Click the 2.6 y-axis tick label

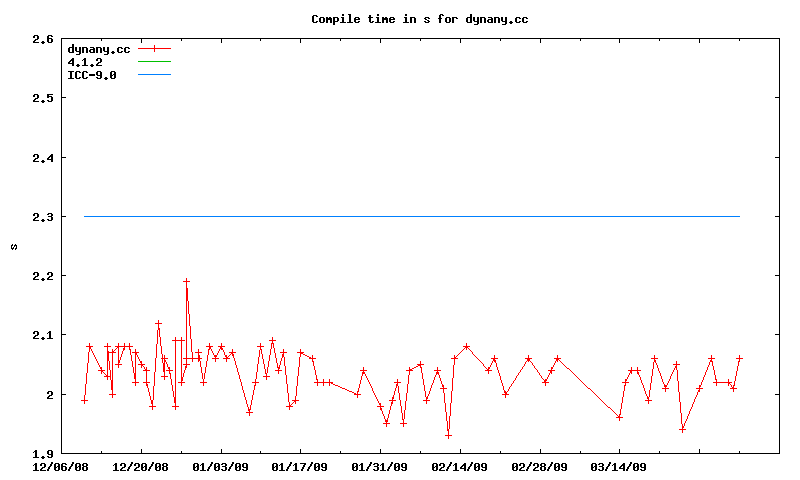[x=42, y=40]
